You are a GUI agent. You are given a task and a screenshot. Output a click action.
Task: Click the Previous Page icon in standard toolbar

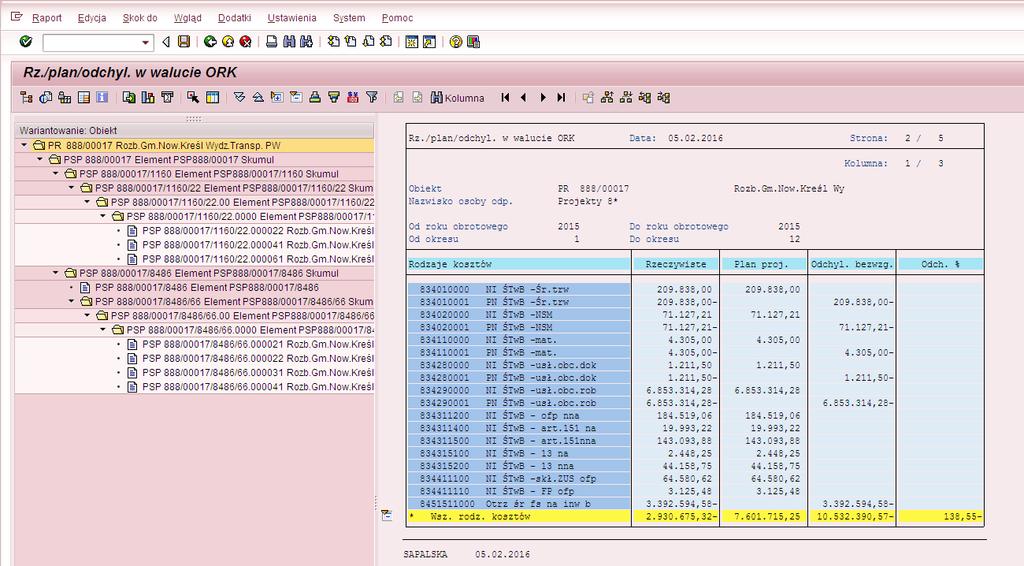click(x=351, y=42)
